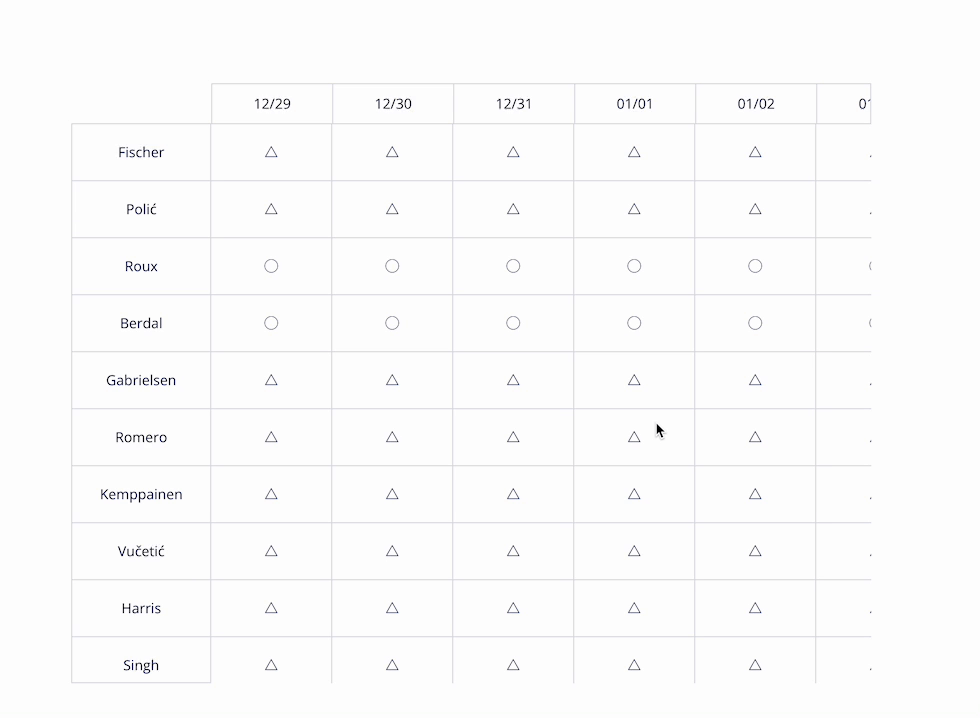Click the Harris row name cell

[141, 609]
